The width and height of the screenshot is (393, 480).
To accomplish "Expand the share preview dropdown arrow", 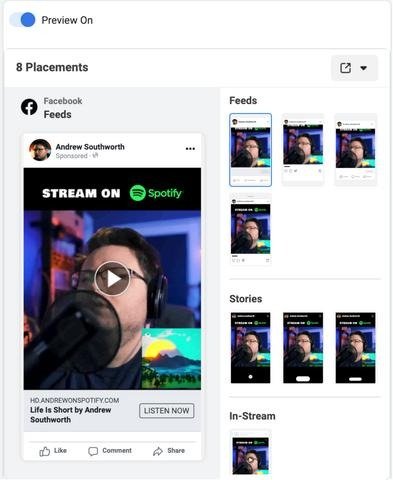I will [x=363, y=68].
